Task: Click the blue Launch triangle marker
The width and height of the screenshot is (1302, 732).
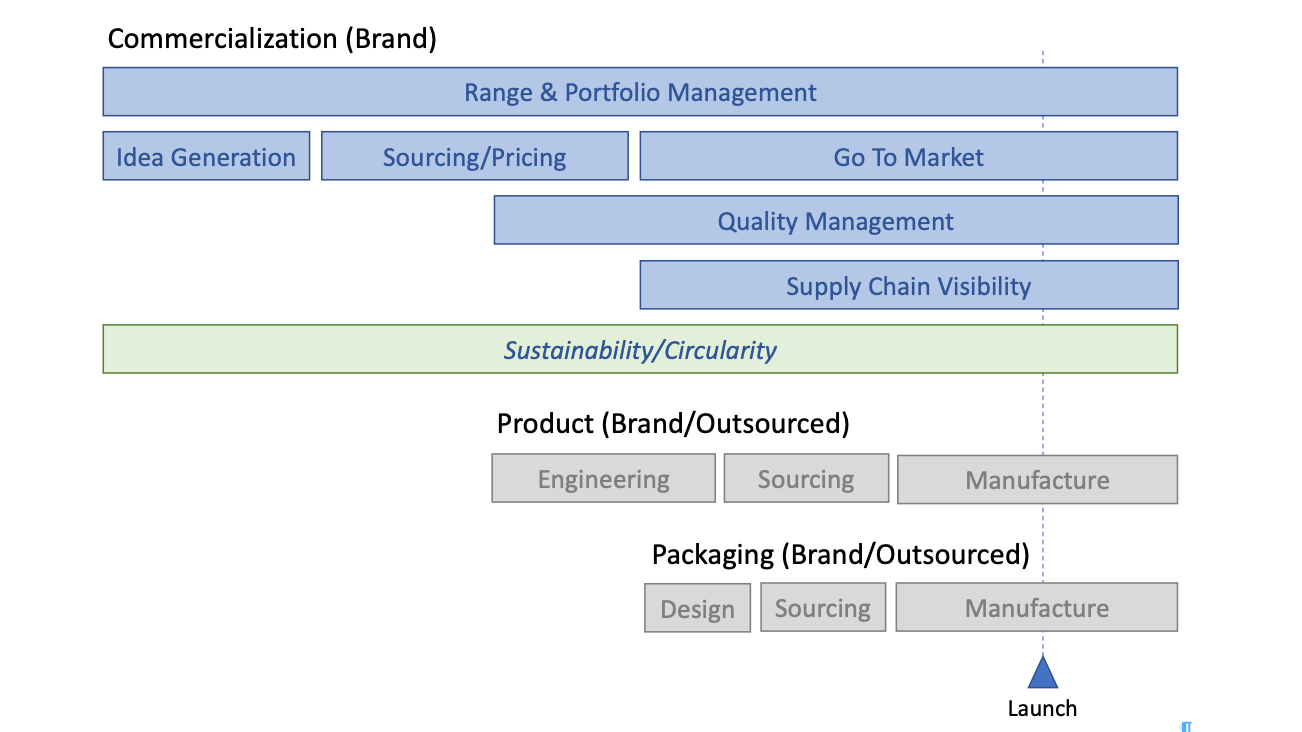Action: (1043, 674)
